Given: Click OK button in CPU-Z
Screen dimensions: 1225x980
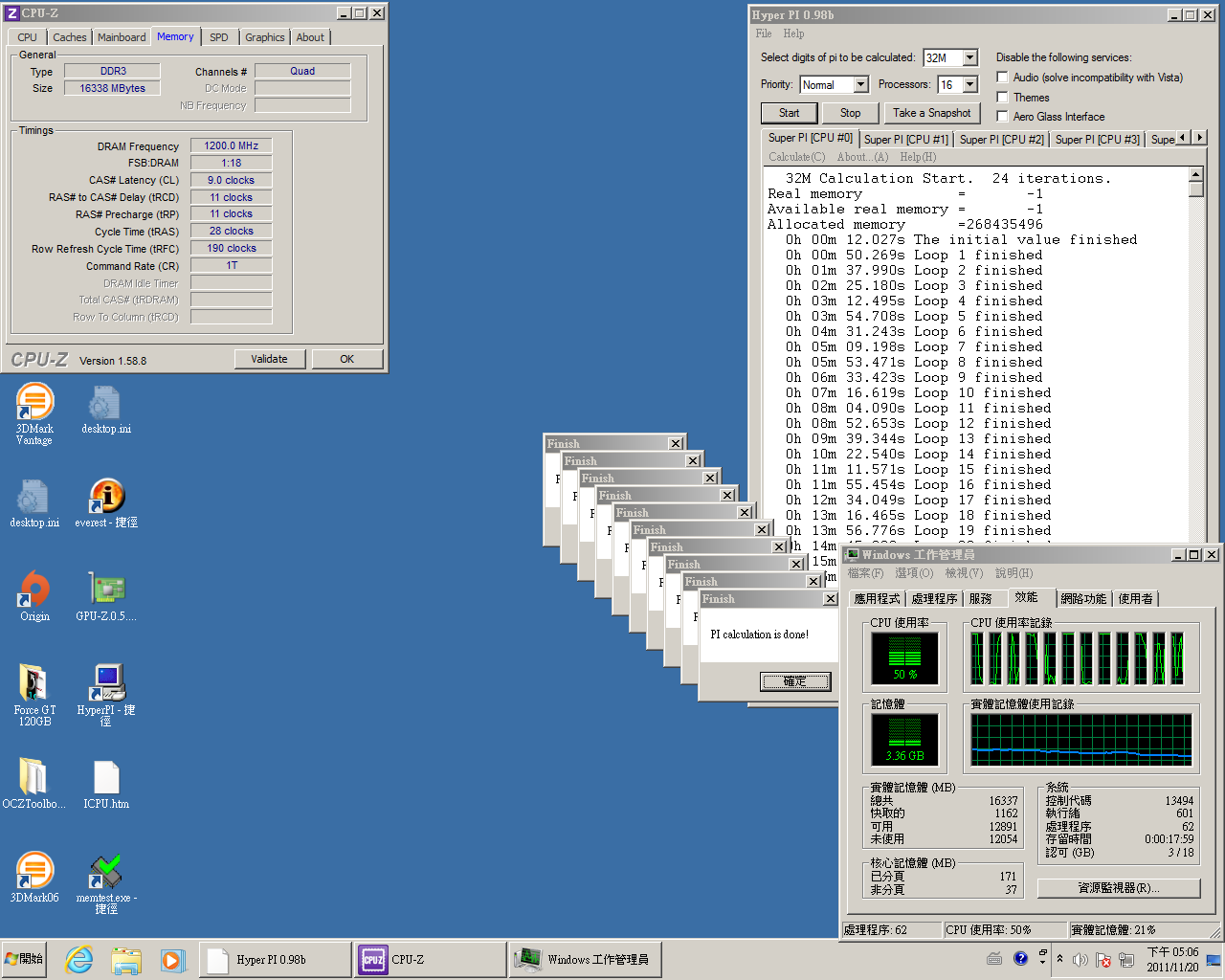Looking at the screenshot, I should tap(347, 359).
